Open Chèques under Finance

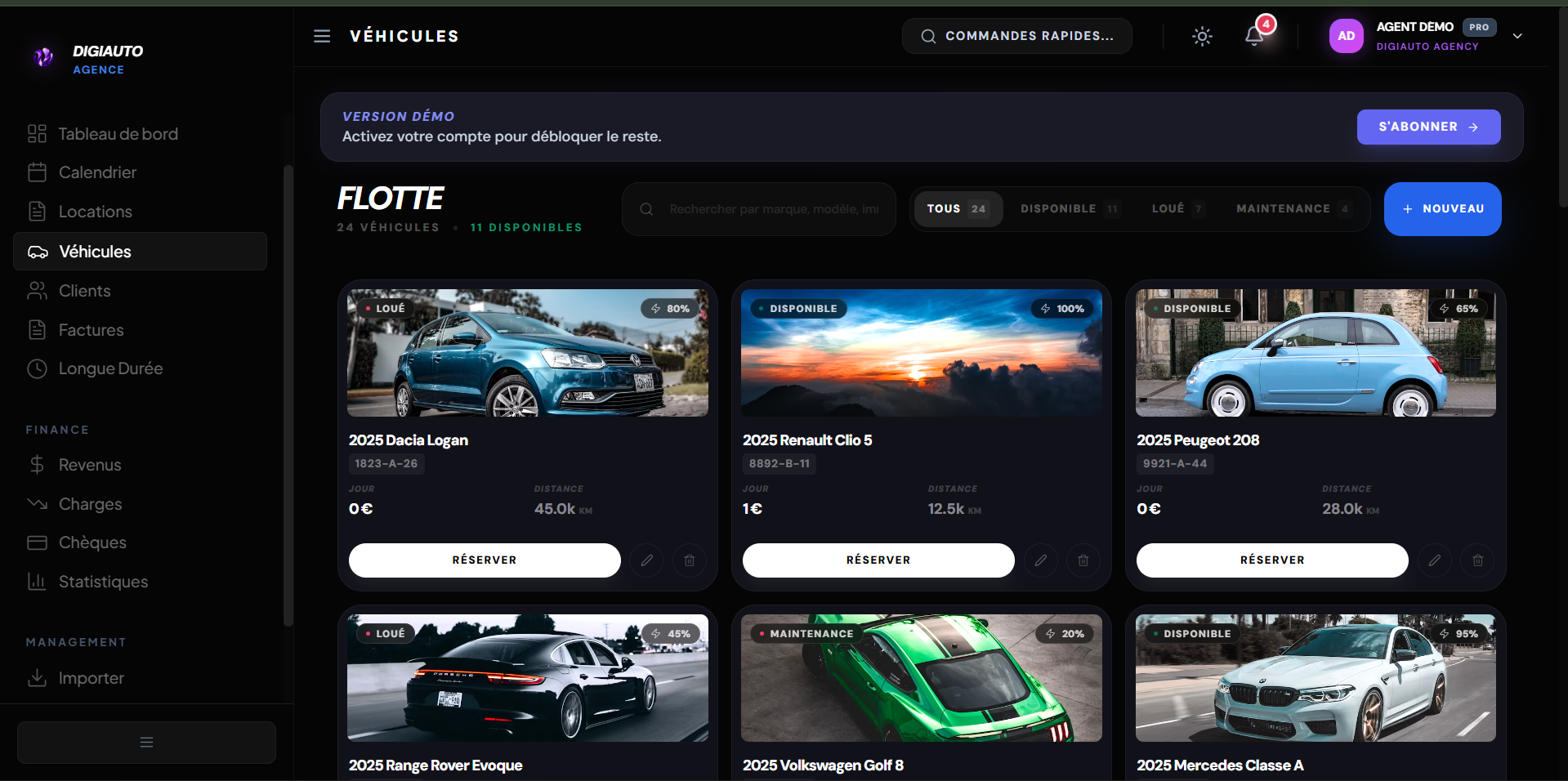coord(140,542)
